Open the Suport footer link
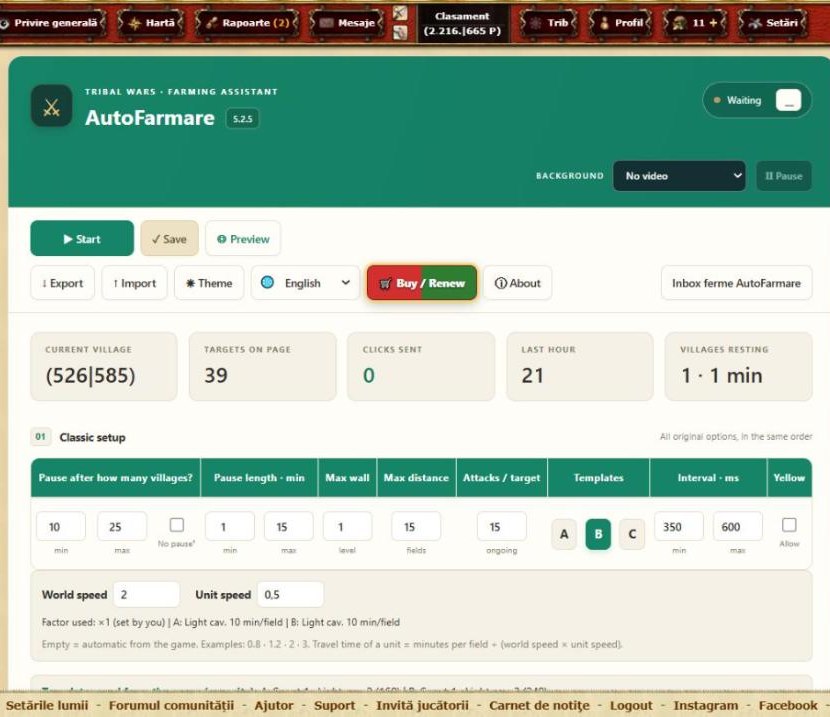 [335, 705]
